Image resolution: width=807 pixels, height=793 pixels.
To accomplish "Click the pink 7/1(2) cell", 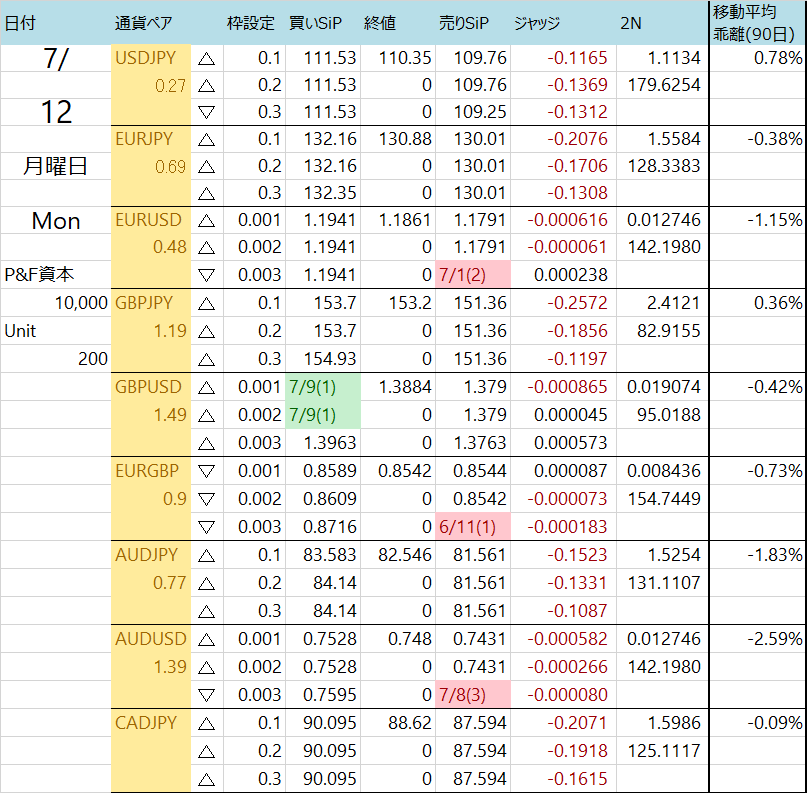I will pos(473,274).
